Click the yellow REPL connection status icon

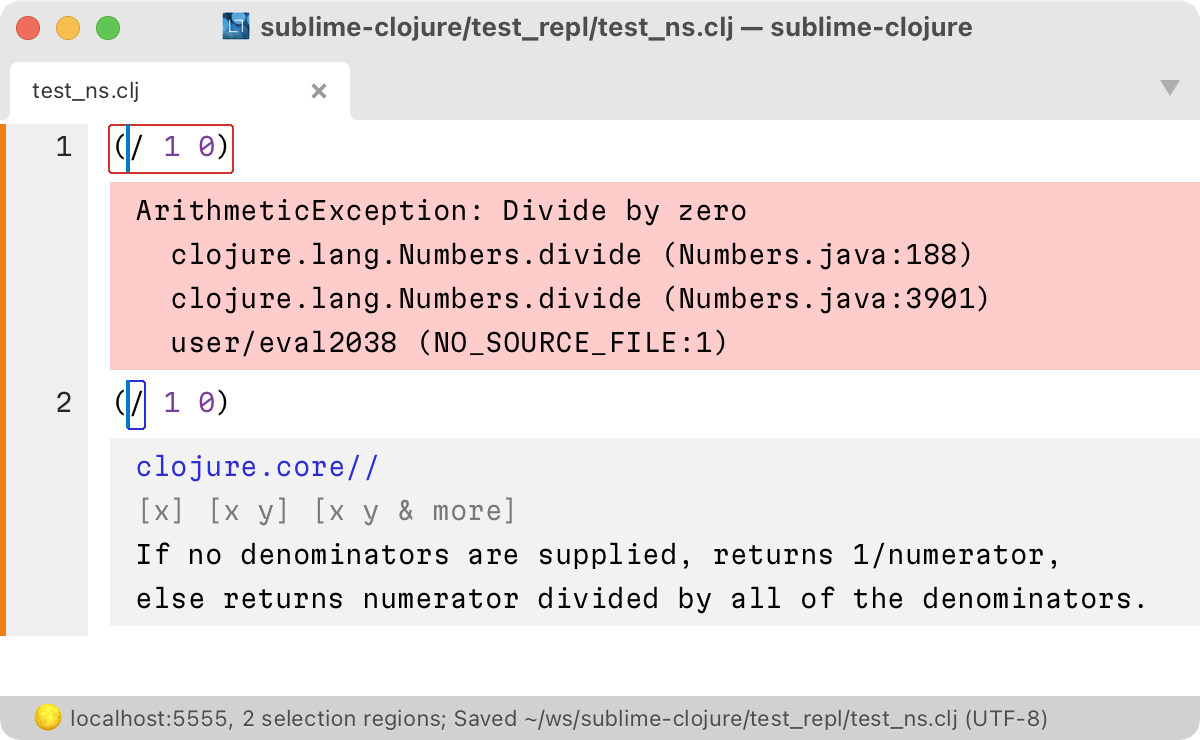point(47,717)
